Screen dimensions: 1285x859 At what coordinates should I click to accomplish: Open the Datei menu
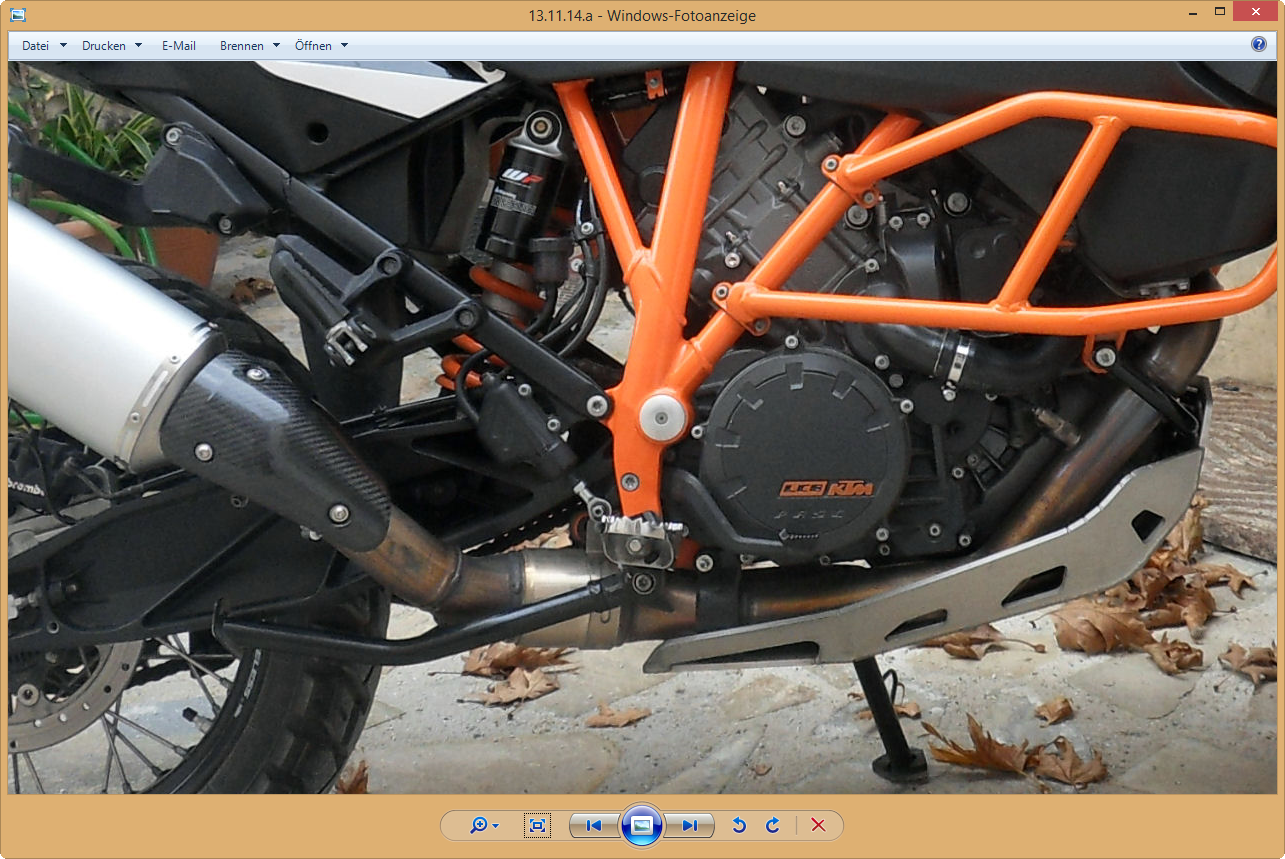(x=36, y=45)
